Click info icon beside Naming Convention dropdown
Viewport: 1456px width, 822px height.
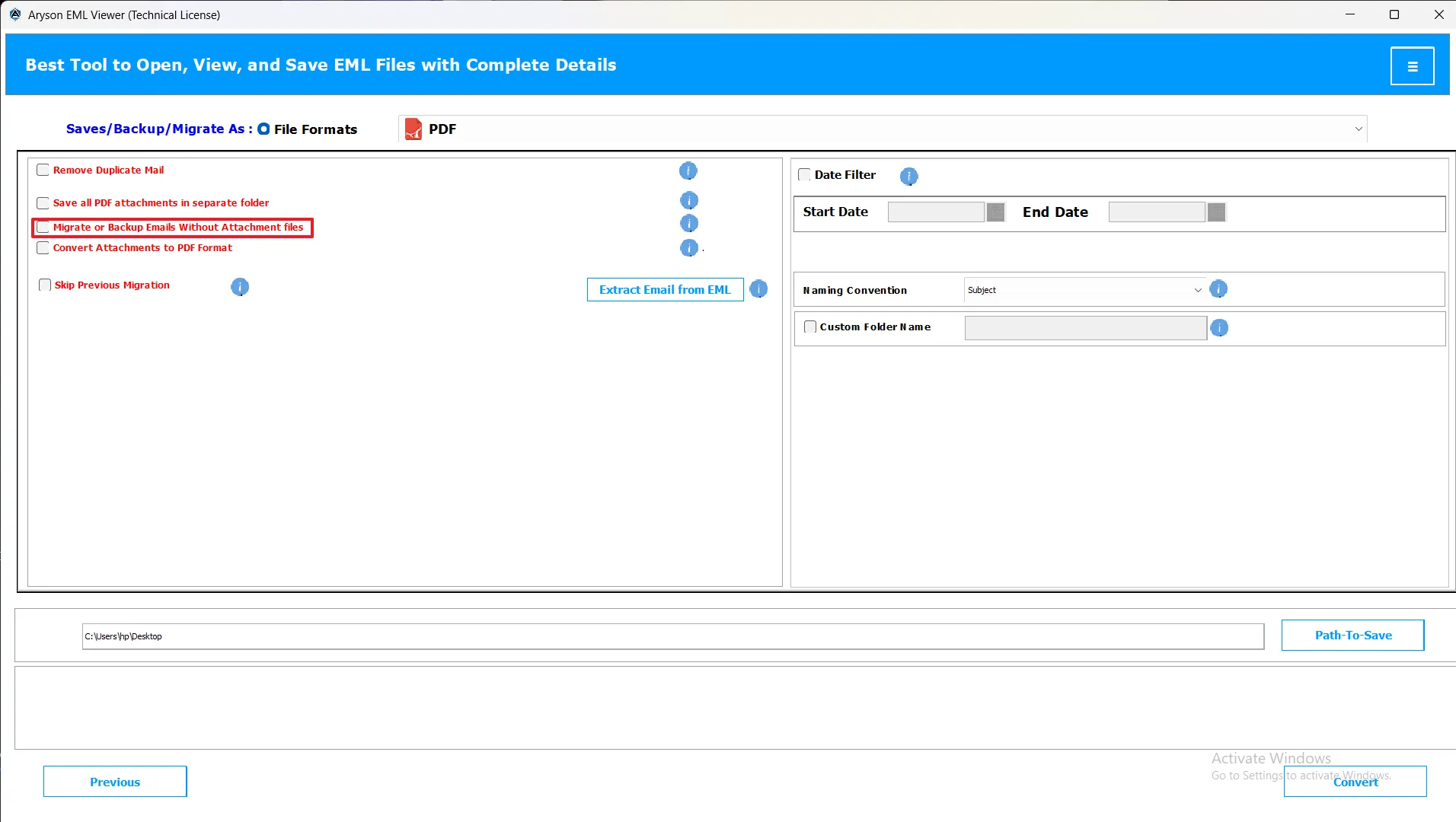pos(1218,289)
